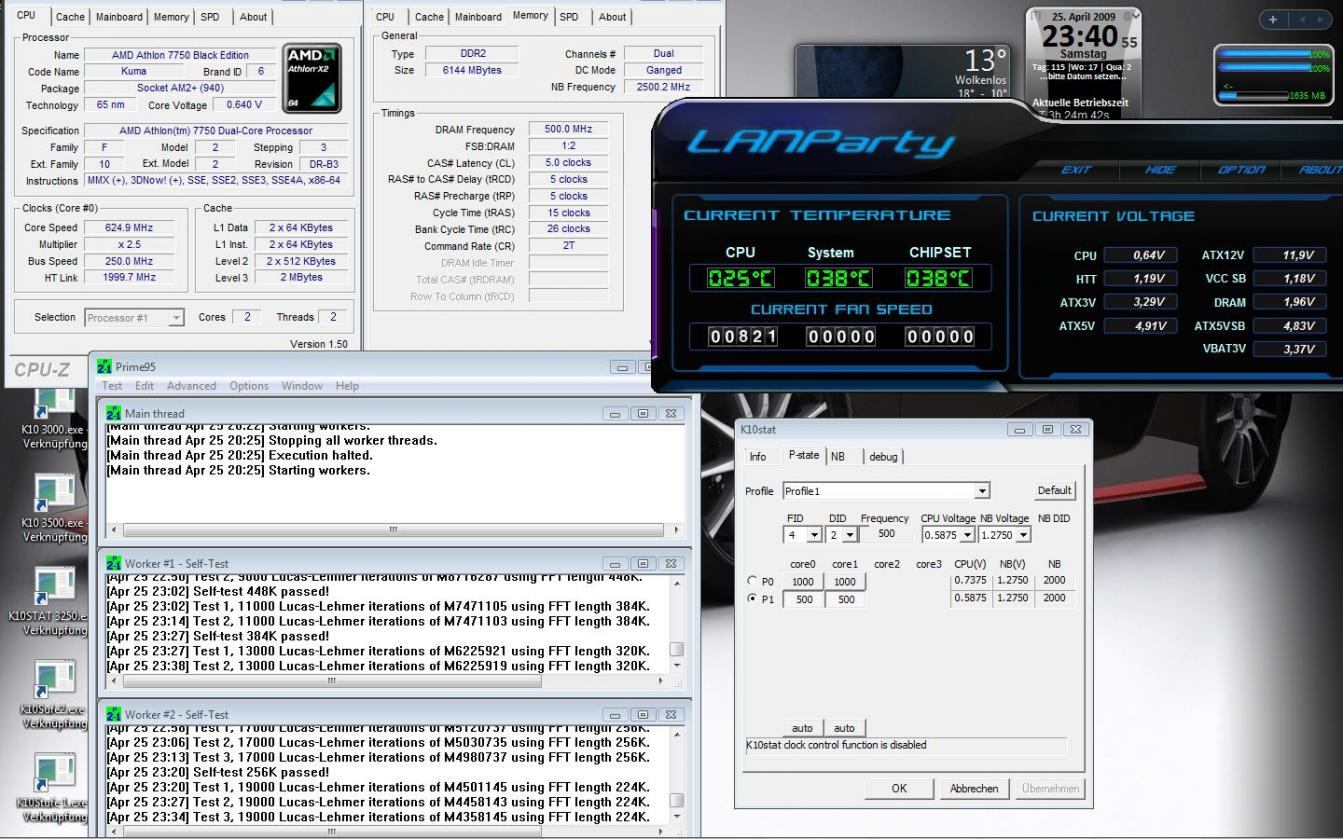1343x839 pixels.
Task: Click the core1 P1 500 button in K10stat
Action: pos(845,599)
